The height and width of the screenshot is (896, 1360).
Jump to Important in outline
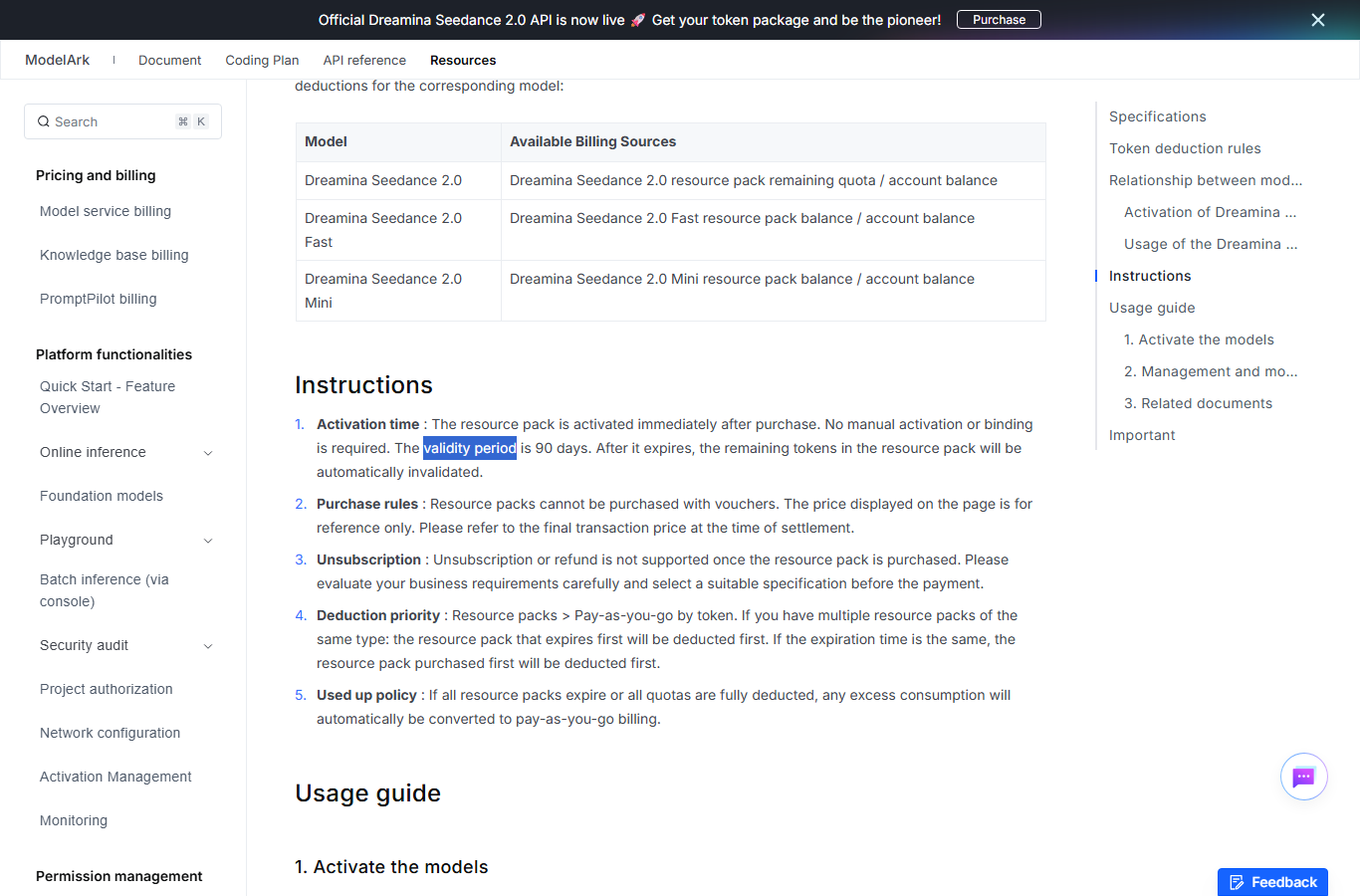[1142, 435]
